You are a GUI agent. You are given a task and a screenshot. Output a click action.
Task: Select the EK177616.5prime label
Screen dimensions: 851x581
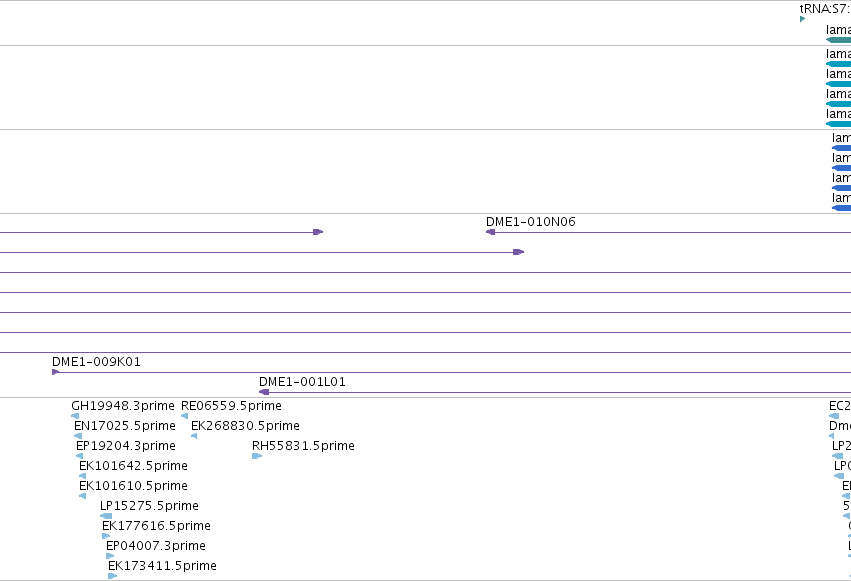pos(156,526)
